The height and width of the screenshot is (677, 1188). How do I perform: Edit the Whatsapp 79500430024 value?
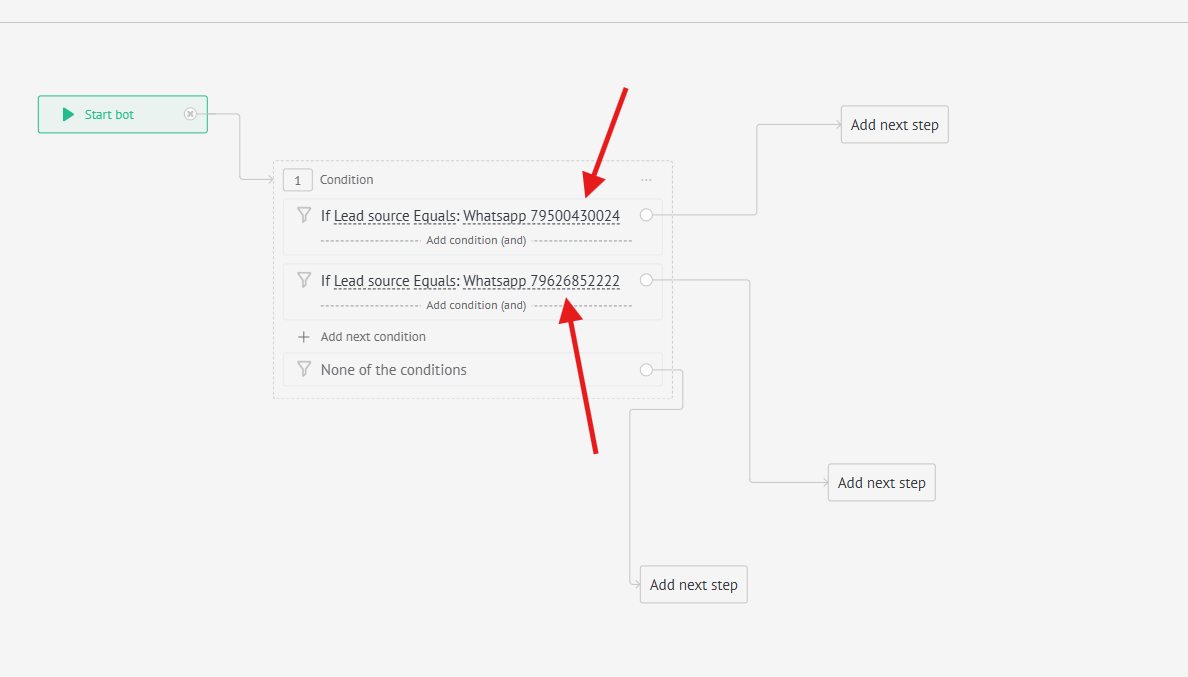pos(541,216)
